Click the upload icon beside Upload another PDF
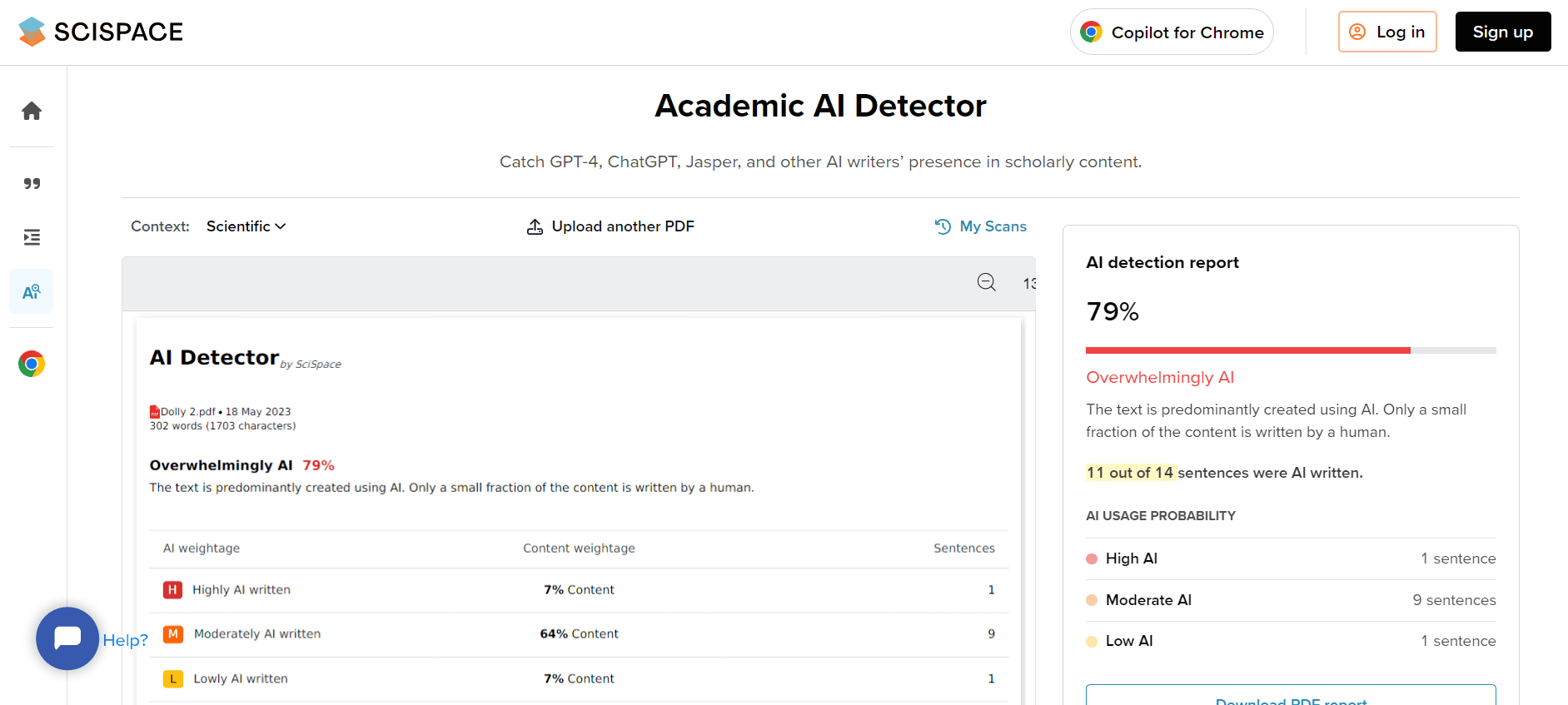The width and height of the screenshot is (1568, 705). (535, 226)
